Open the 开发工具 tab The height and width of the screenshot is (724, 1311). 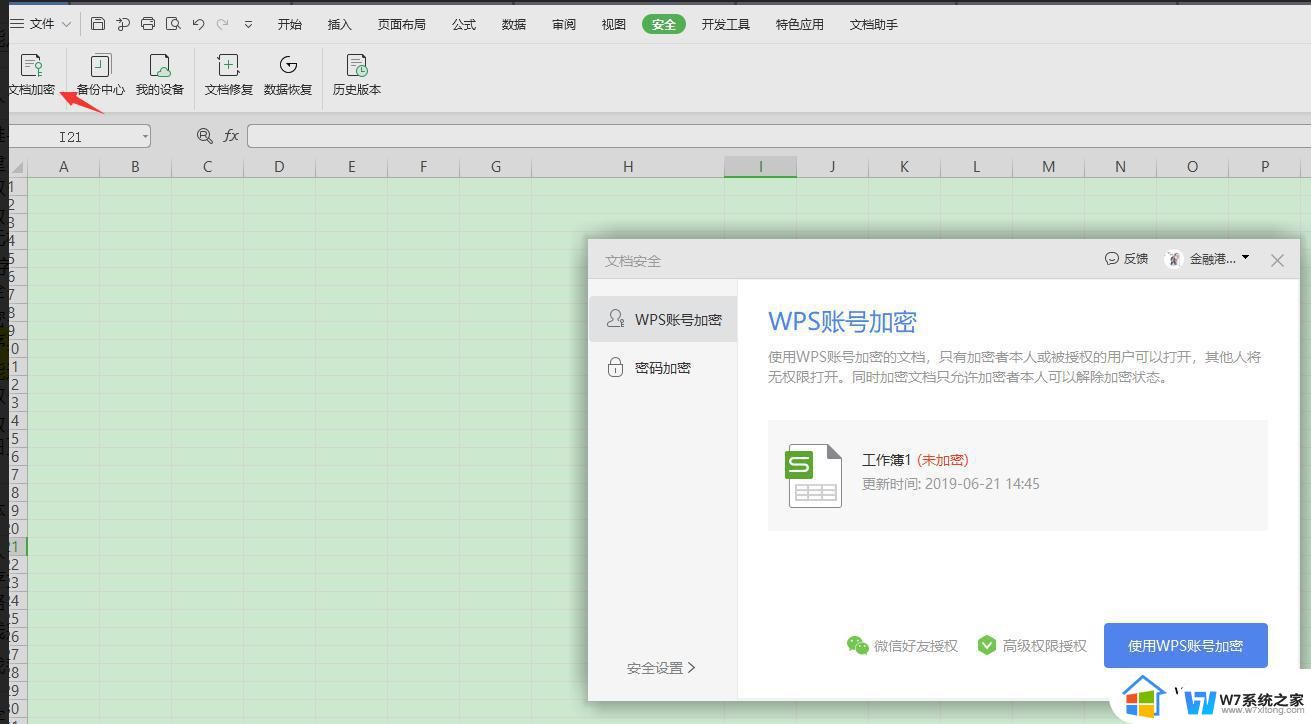(726, 24)
